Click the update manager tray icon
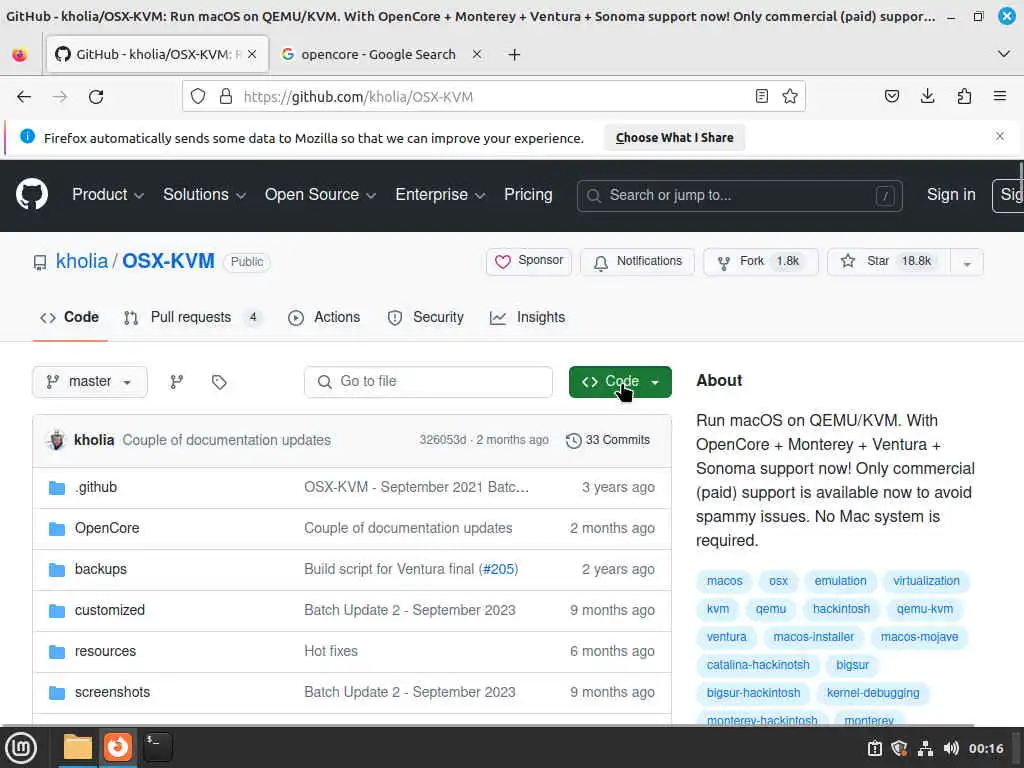Screen dimensions: 1024x768 pyautogui.click(x=874, y=748)
